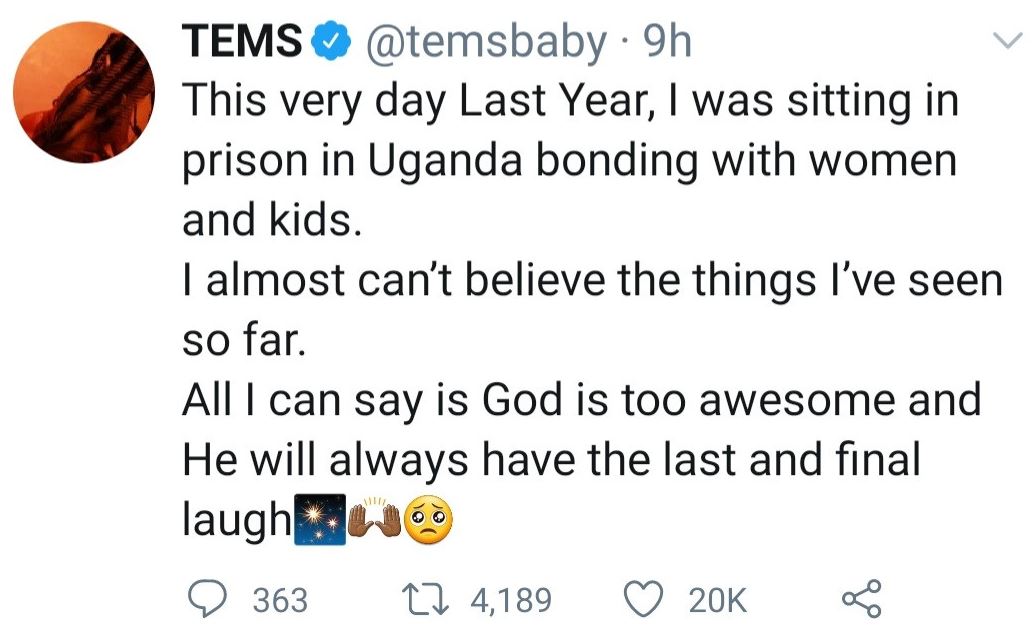Open the share icon on the tweet
Screen dimensions: 1036x634
[862, 598]
